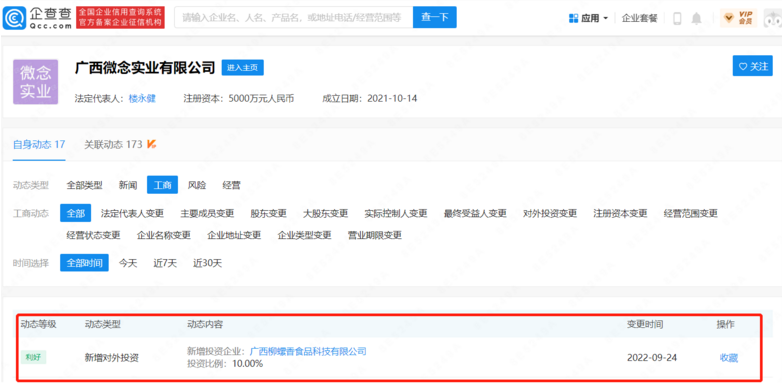Click the 利好 level tag
The width and height of the screenshot is (782, 386).
33,358
